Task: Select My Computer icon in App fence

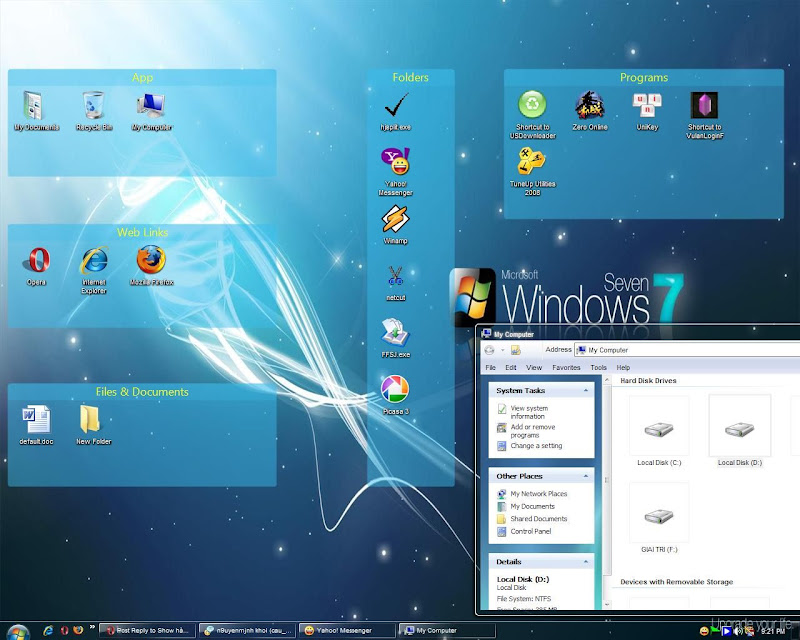Action: (x=152, y=111)
